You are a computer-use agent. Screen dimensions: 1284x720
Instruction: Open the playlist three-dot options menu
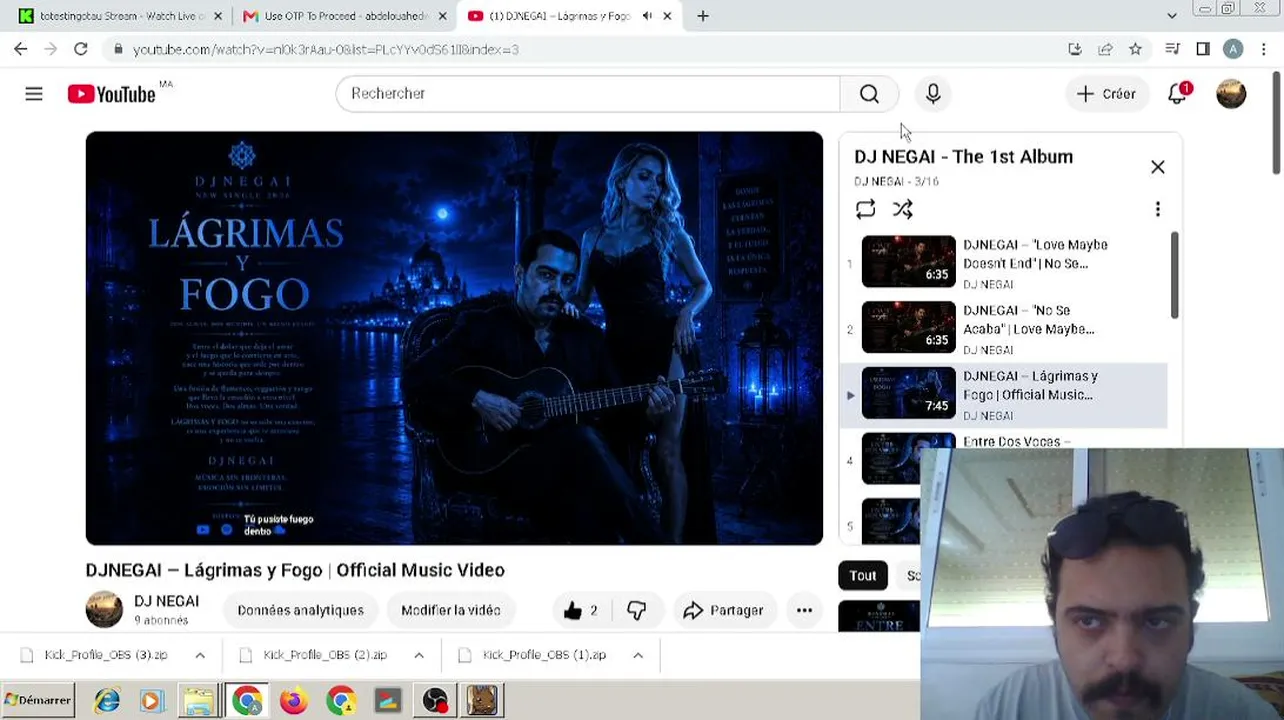pos(1158,209)
